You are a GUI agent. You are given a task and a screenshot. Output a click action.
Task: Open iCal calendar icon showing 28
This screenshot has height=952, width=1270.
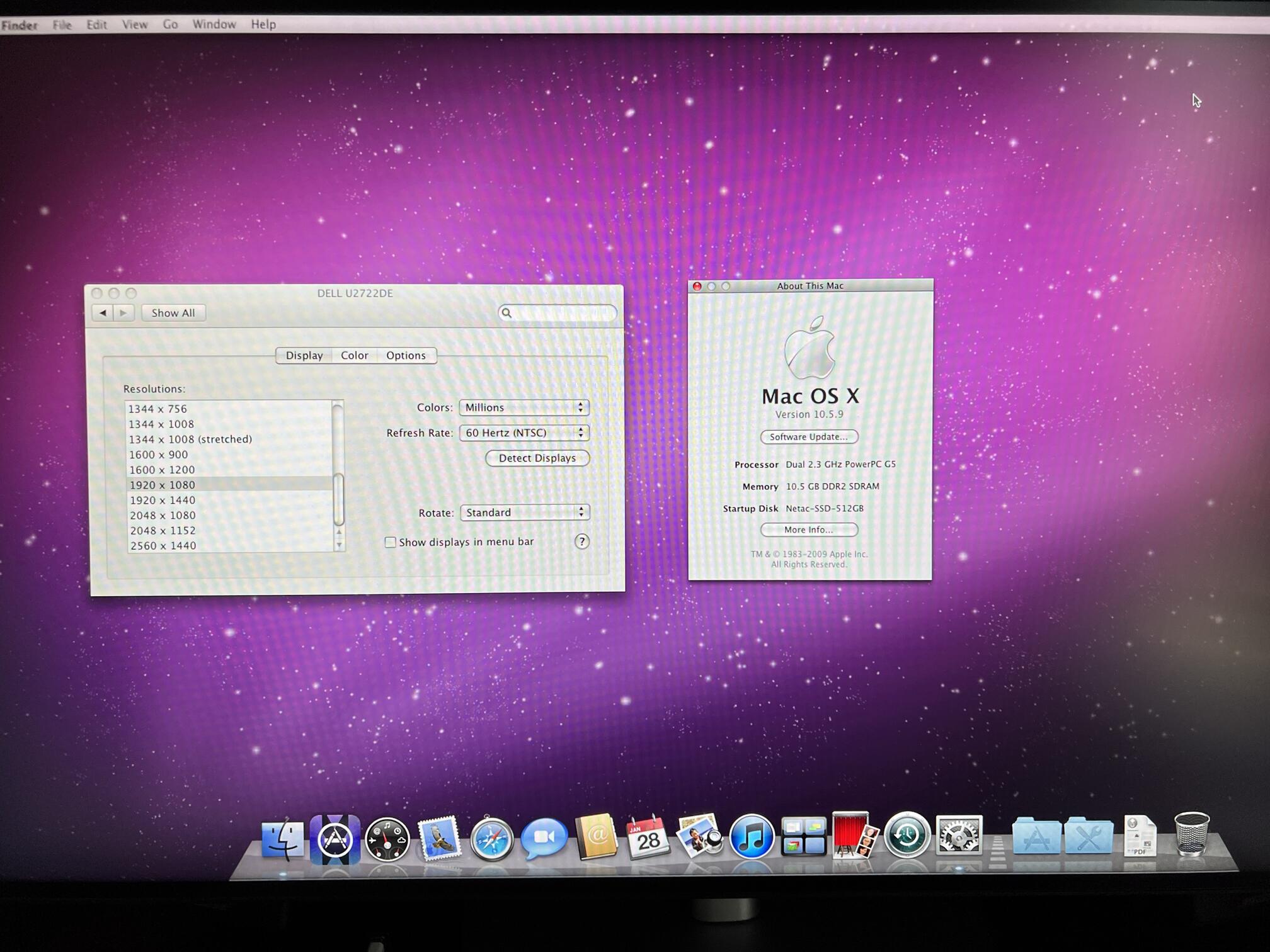[x=648, y=837]
